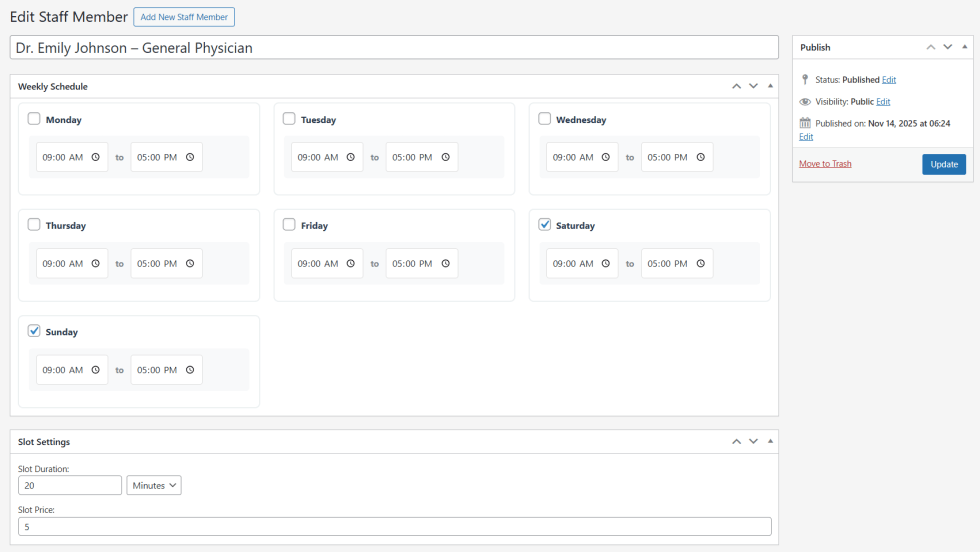Enable the Tuesday checkbox
Screen dimensions: 980x552
pyautogui.click(x=289, y=119)
